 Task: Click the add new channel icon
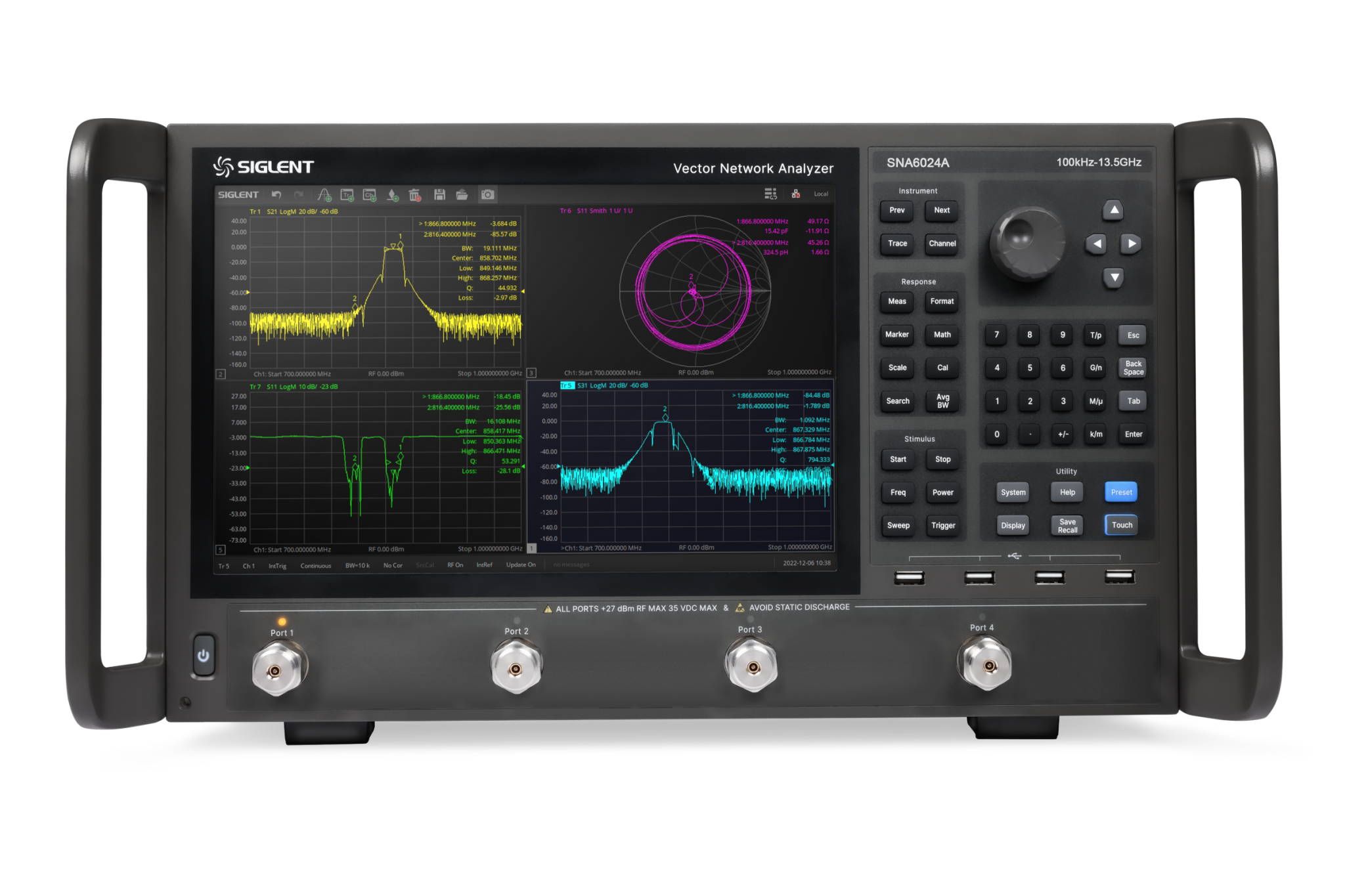[x=370, y=195]
